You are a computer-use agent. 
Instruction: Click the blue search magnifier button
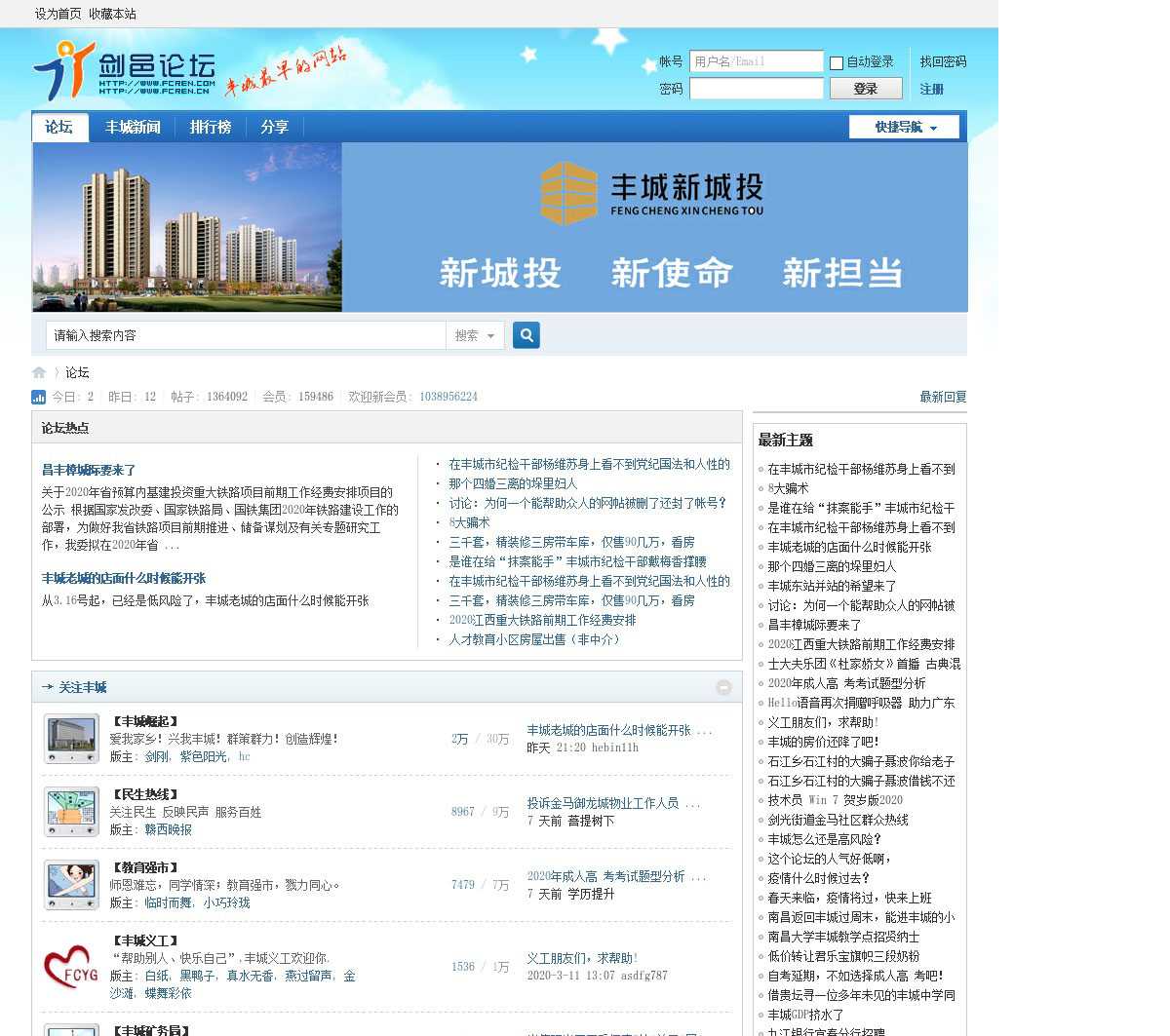pyautogui.click(x=526, y=335)
